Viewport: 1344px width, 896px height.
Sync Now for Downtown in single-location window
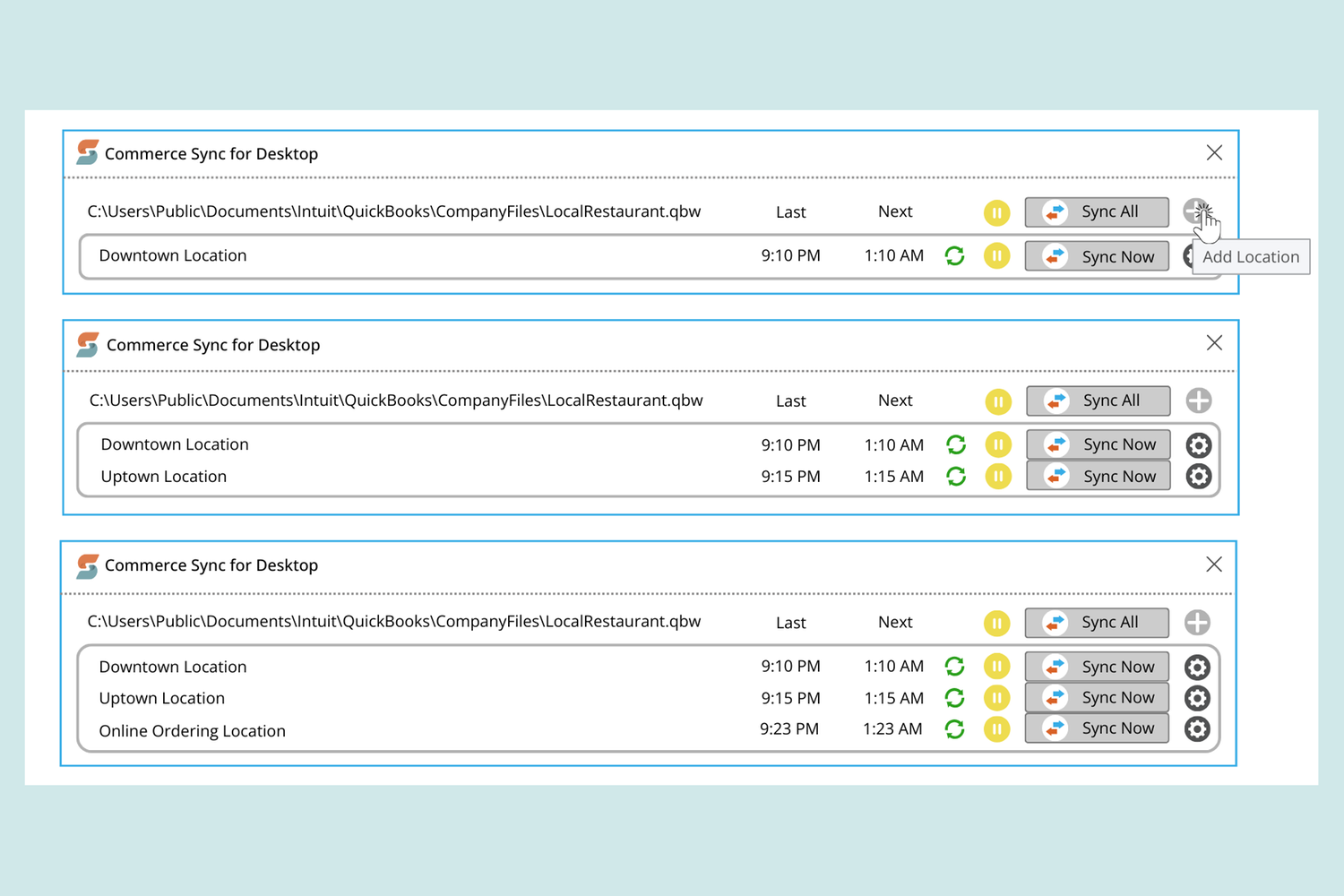[1097, 256]
